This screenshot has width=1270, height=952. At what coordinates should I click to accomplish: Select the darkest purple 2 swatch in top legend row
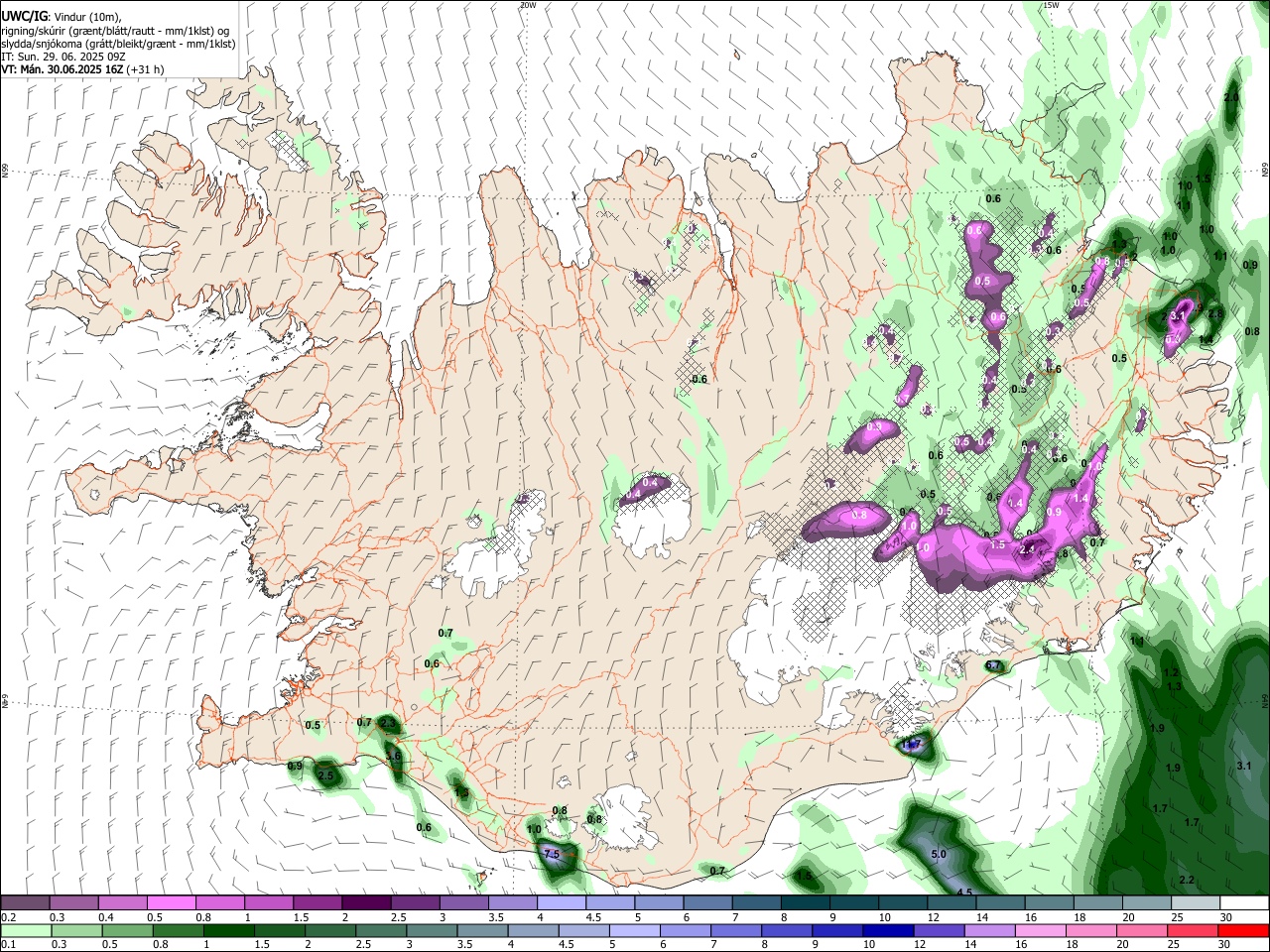click(365, 903)
